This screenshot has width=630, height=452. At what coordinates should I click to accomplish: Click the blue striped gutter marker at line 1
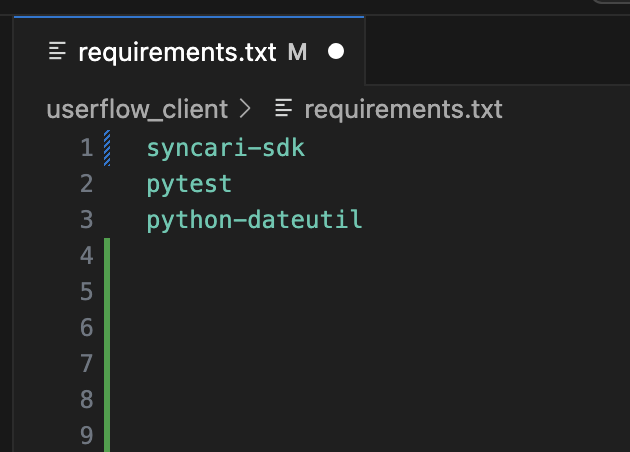(107, 148)
